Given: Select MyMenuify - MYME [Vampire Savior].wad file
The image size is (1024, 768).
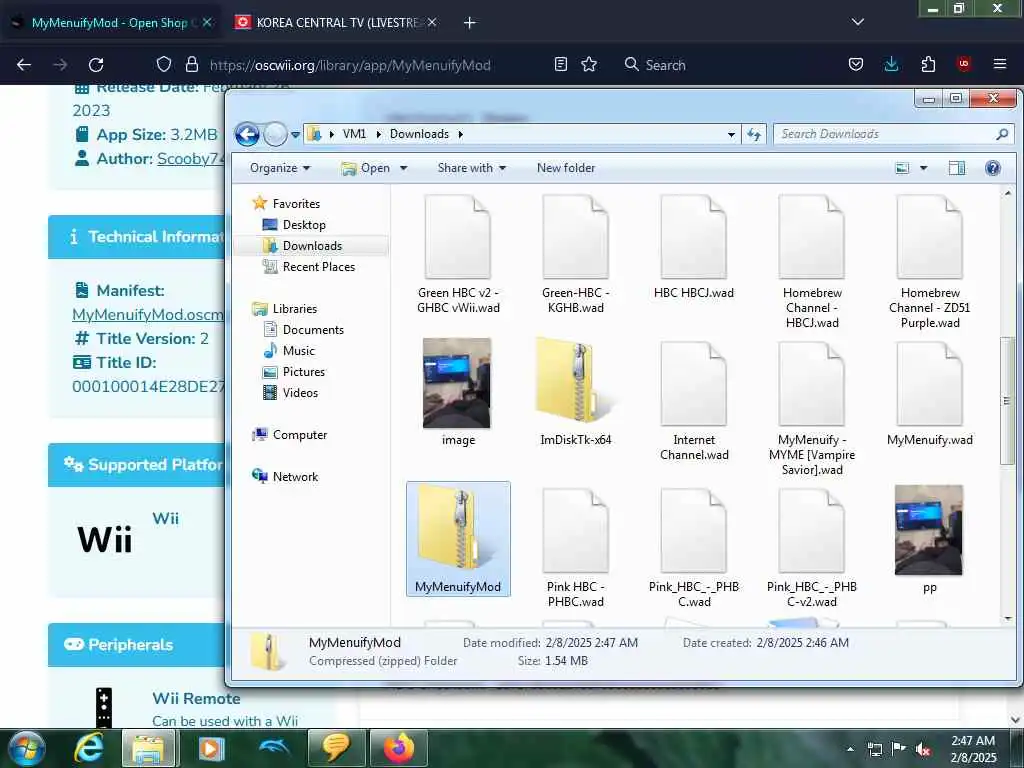Looking at the screenshot, I should (x=812, y=408).
